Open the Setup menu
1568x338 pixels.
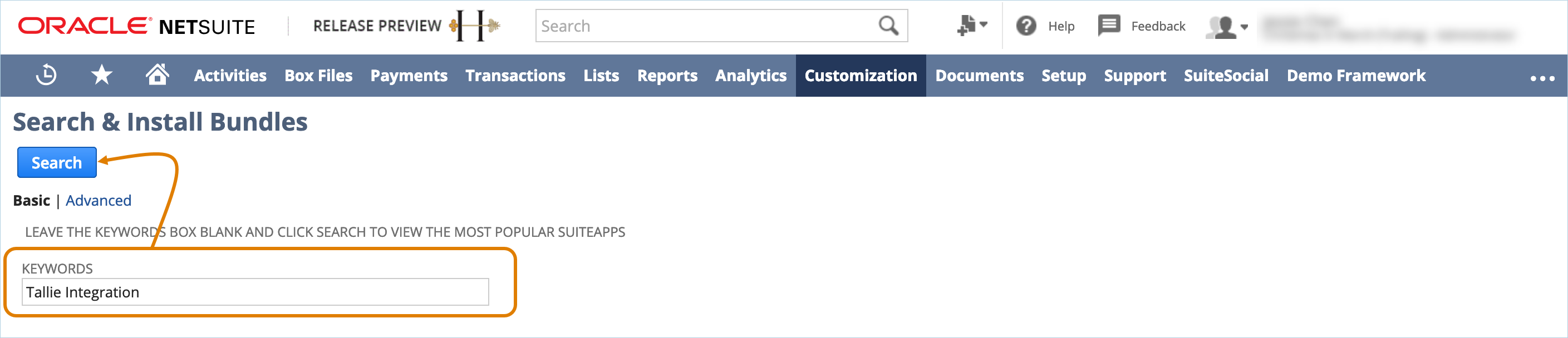pyautogui.click(x=1063, y=76)
